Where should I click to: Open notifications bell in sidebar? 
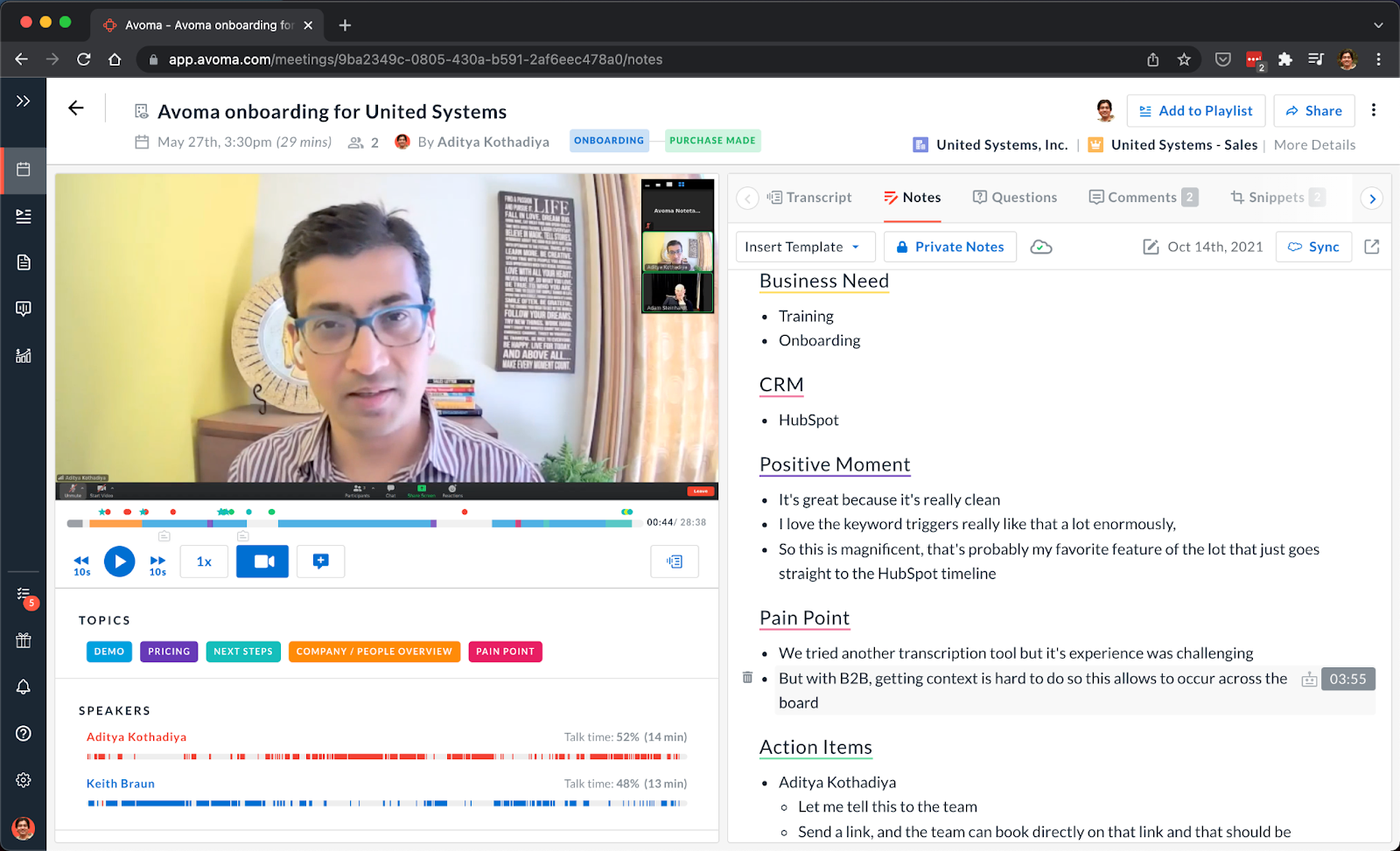24,687
